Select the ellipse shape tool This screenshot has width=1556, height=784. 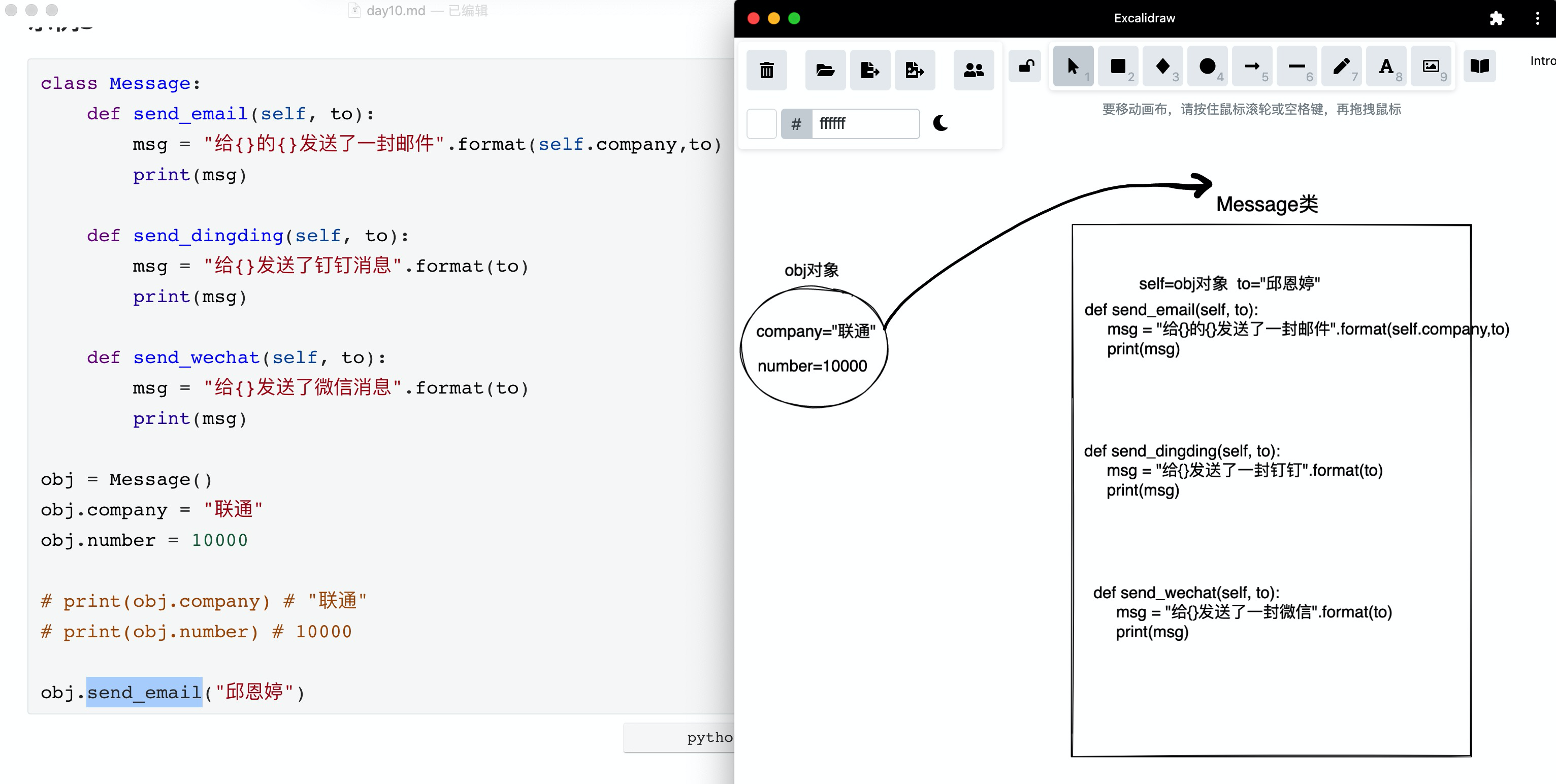[1207, 66]
